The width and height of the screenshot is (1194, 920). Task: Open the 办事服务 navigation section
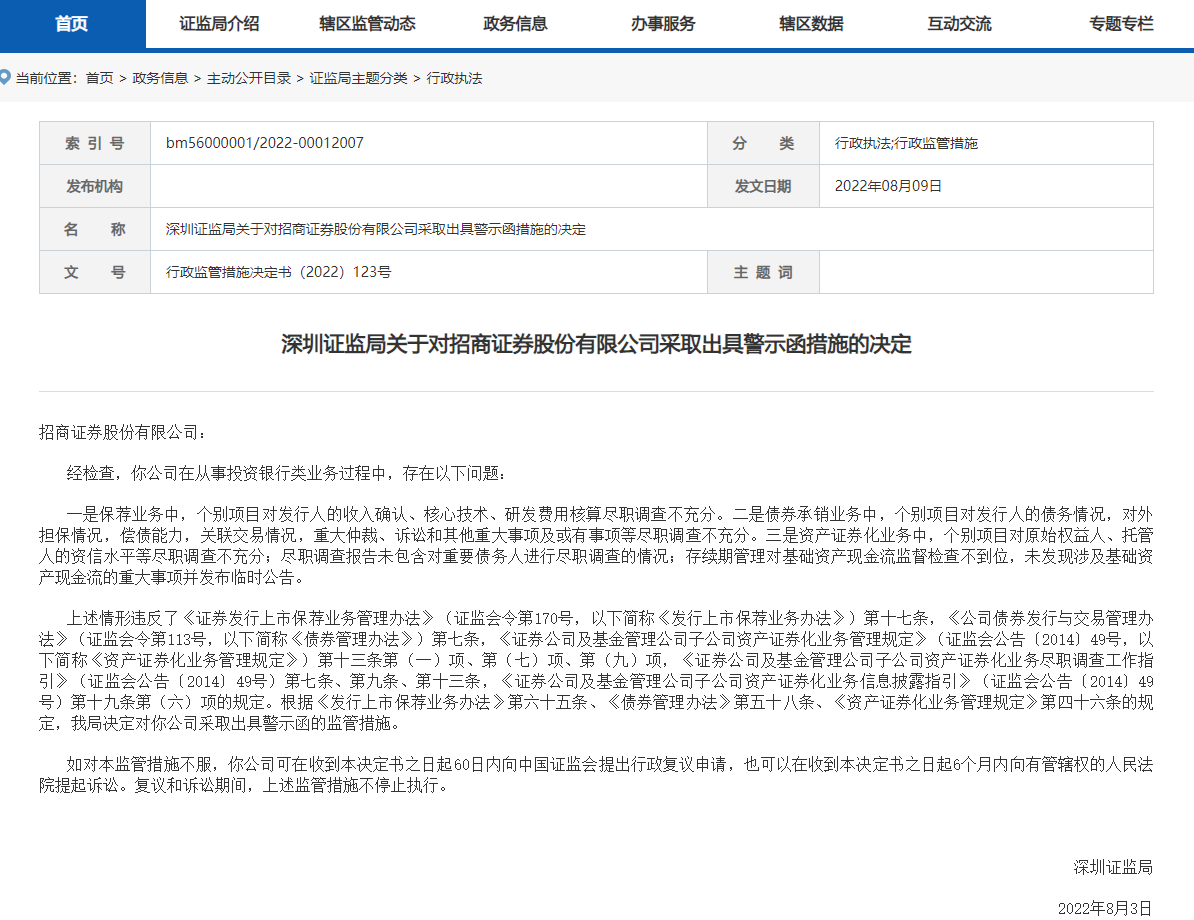tap(663, 24)
